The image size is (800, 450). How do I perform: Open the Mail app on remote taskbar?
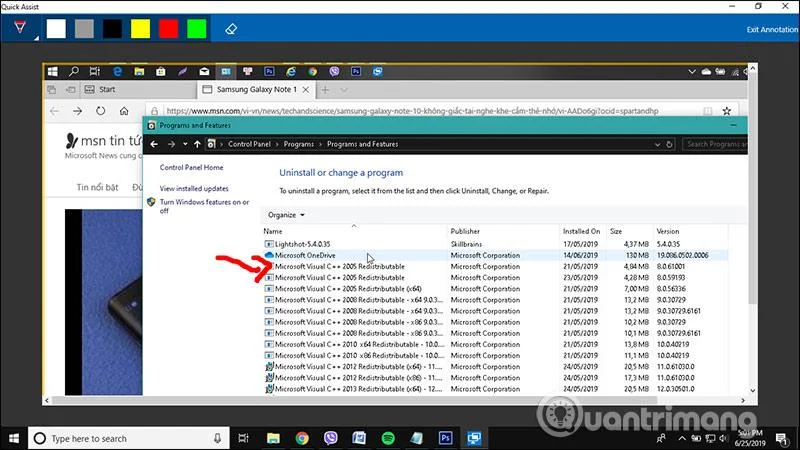point(204,71)
